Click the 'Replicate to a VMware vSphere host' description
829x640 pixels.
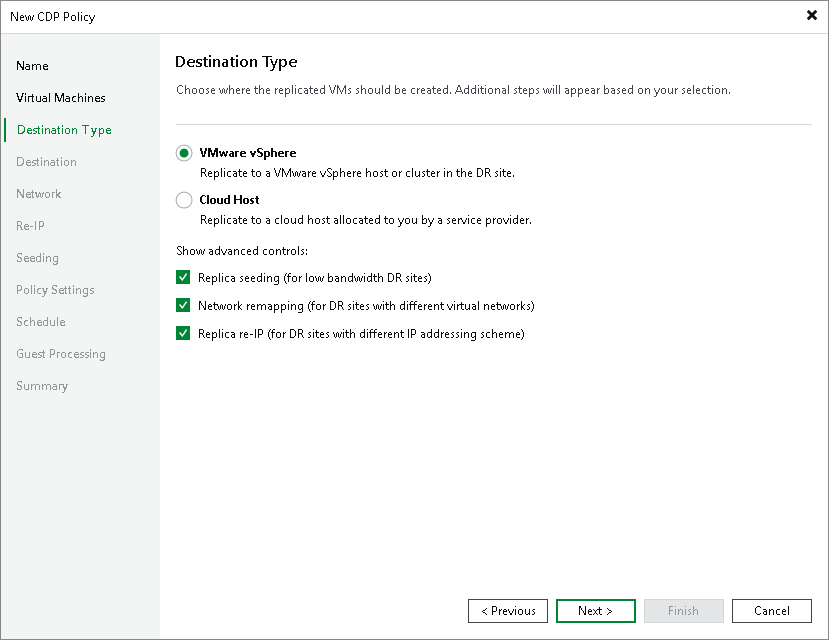(x=357, y=173)
